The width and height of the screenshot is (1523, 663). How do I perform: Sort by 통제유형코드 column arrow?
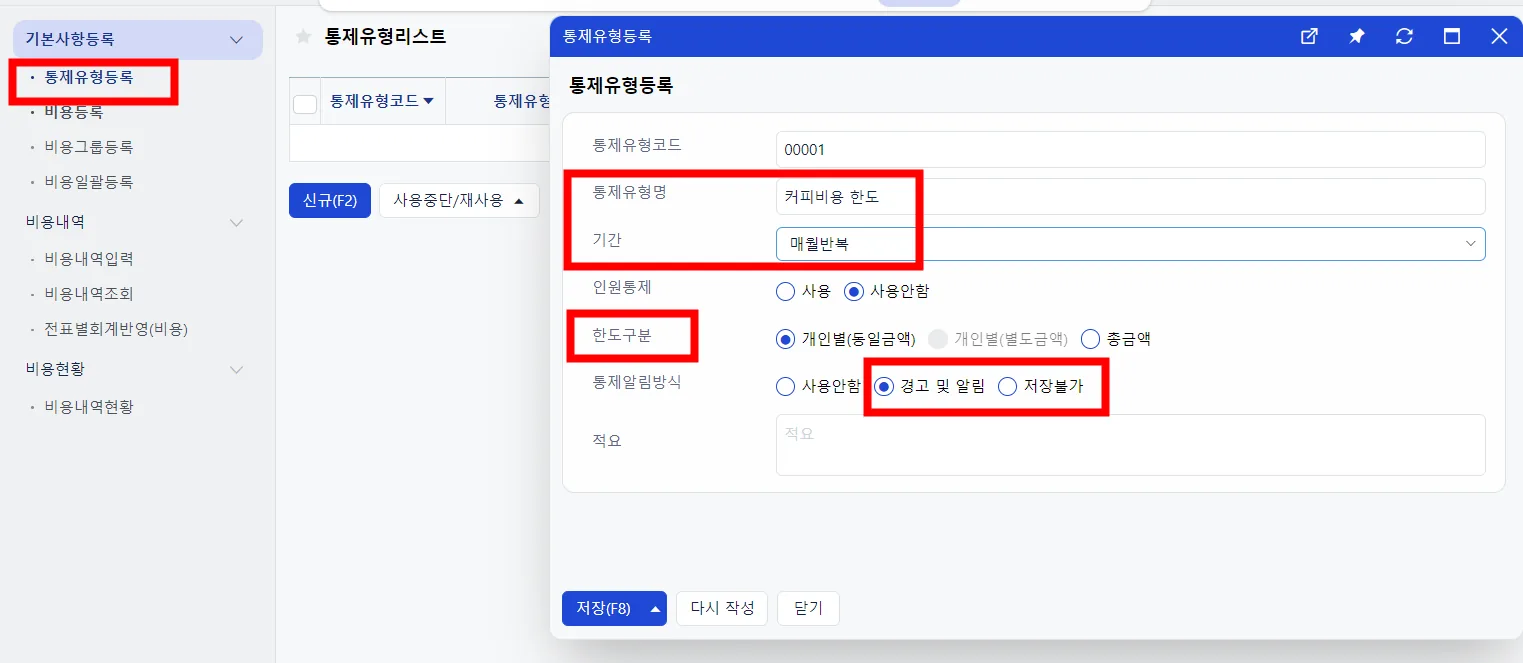(x=429, y=101)
